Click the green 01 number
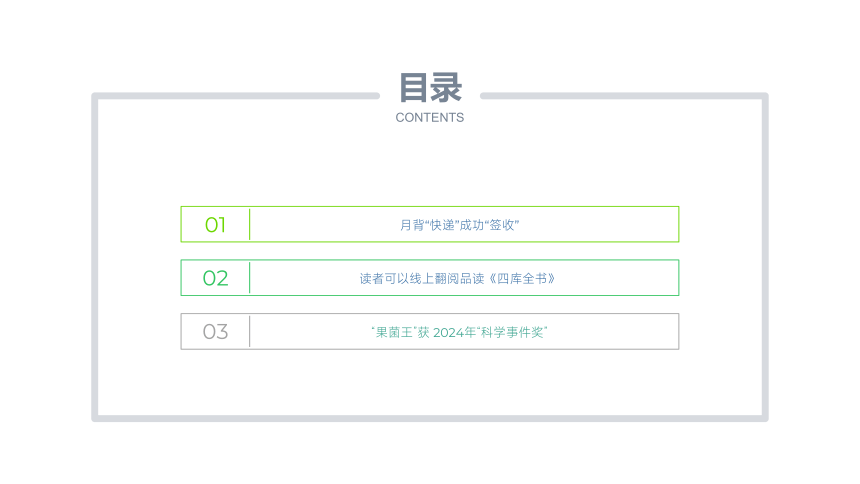The image size is (860, 484). (215, 224)
